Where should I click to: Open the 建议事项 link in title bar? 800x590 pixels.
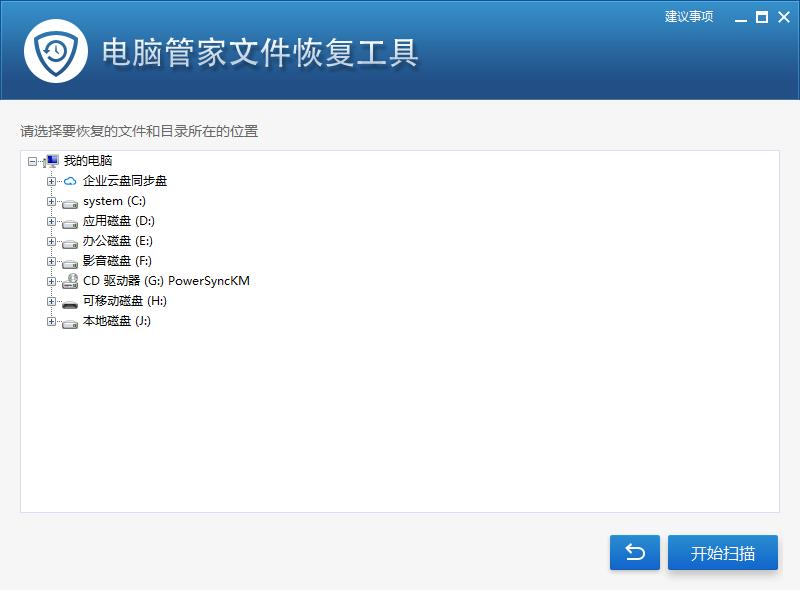[x=689, y=17]
